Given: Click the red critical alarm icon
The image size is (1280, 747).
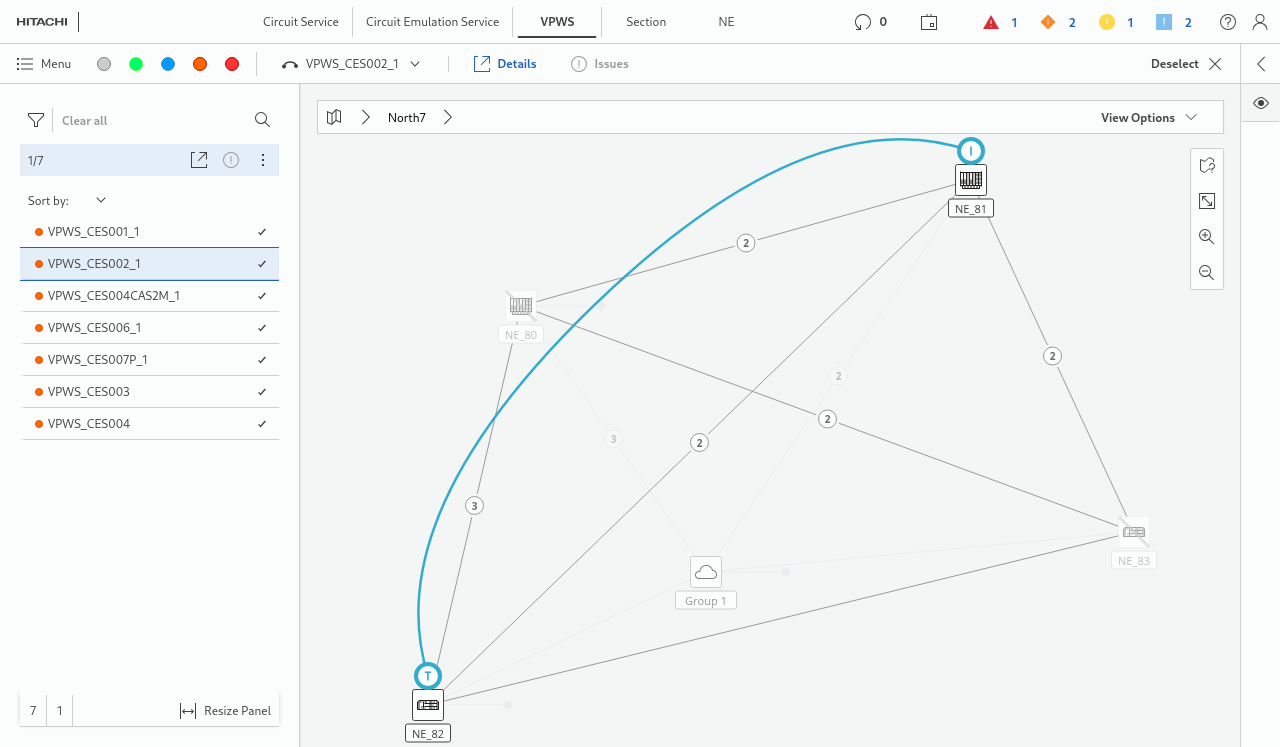Looking at the screenshot, I should (x=991, y=22).
